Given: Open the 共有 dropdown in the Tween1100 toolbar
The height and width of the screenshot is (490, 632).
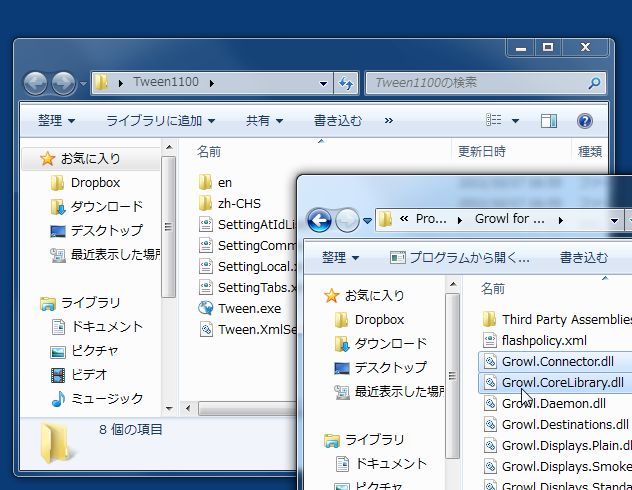Looking at the screenshot, I should (264, 120).
